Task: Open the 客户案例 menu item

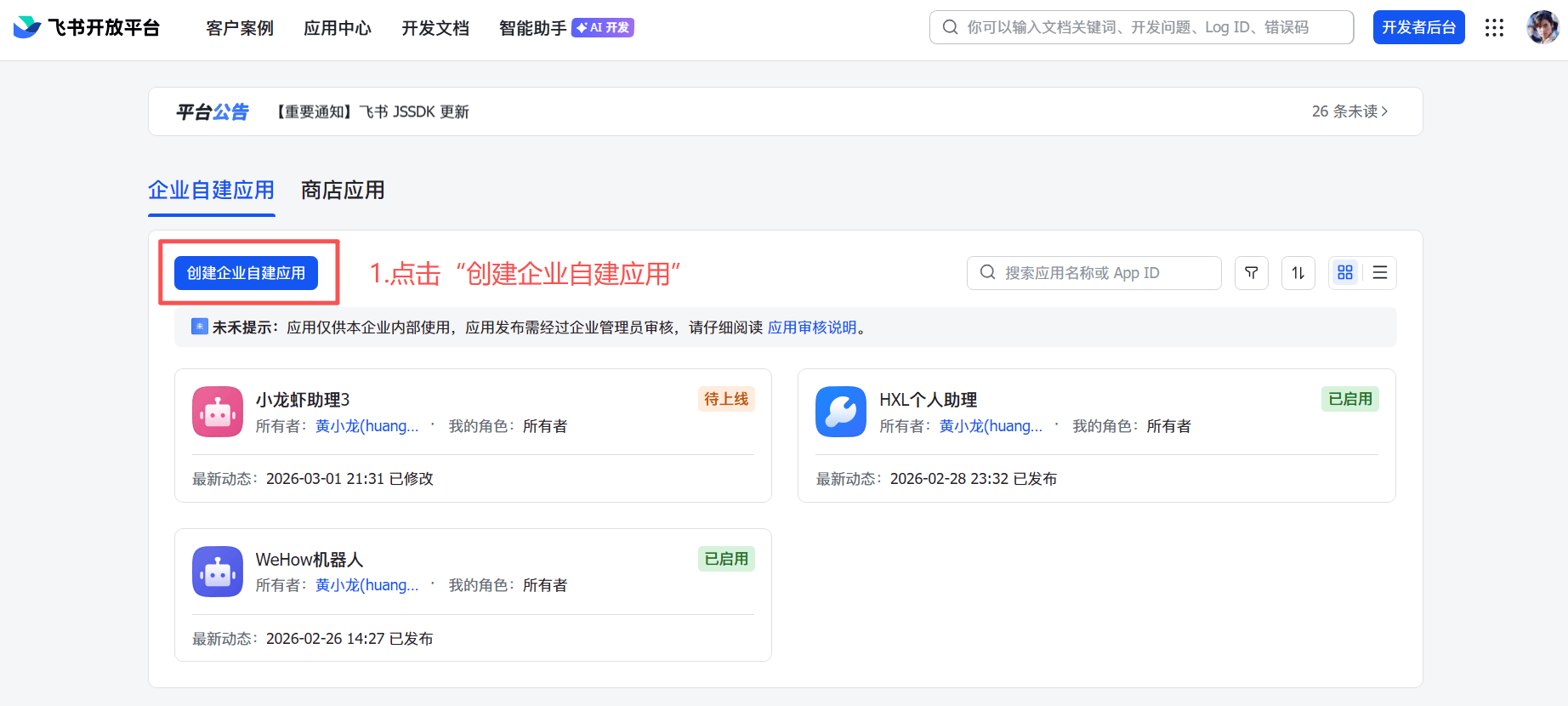Action: (240, 28)
